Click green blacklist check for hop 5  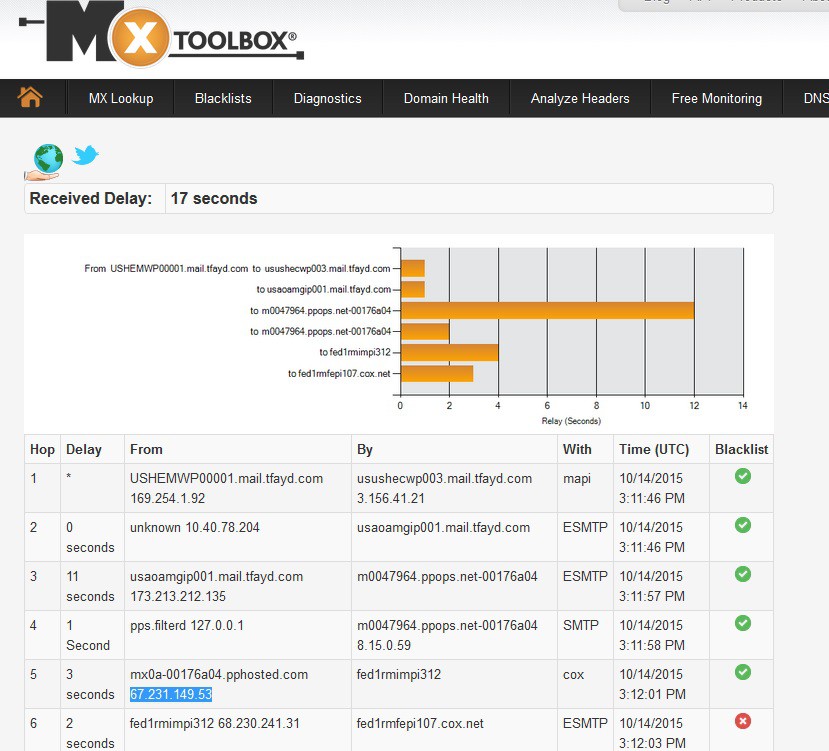[742, 672]
